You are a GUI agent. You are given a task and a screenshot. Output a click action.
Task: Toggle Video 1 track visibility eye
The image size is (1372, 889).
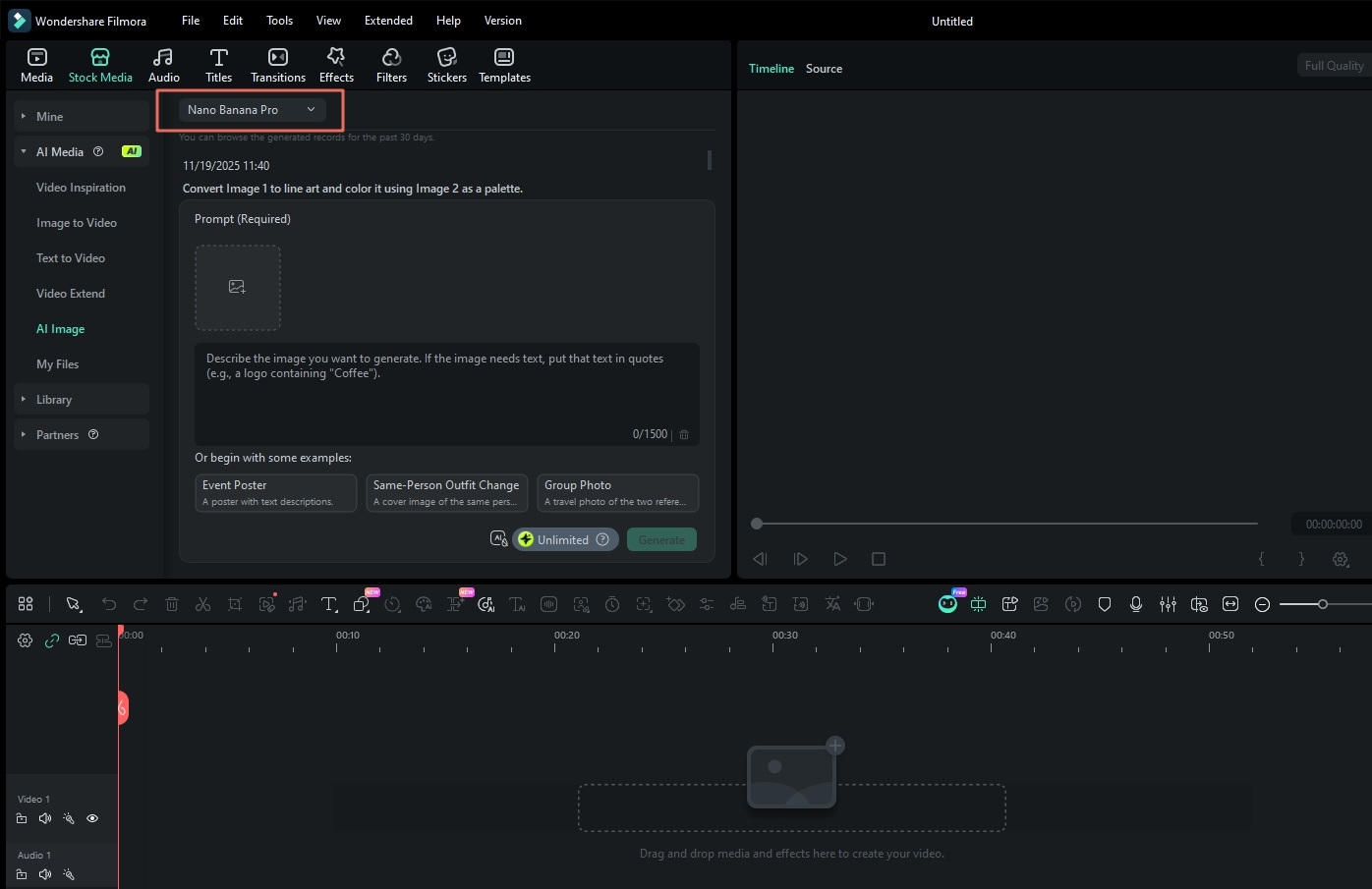[x=92, y=818]
